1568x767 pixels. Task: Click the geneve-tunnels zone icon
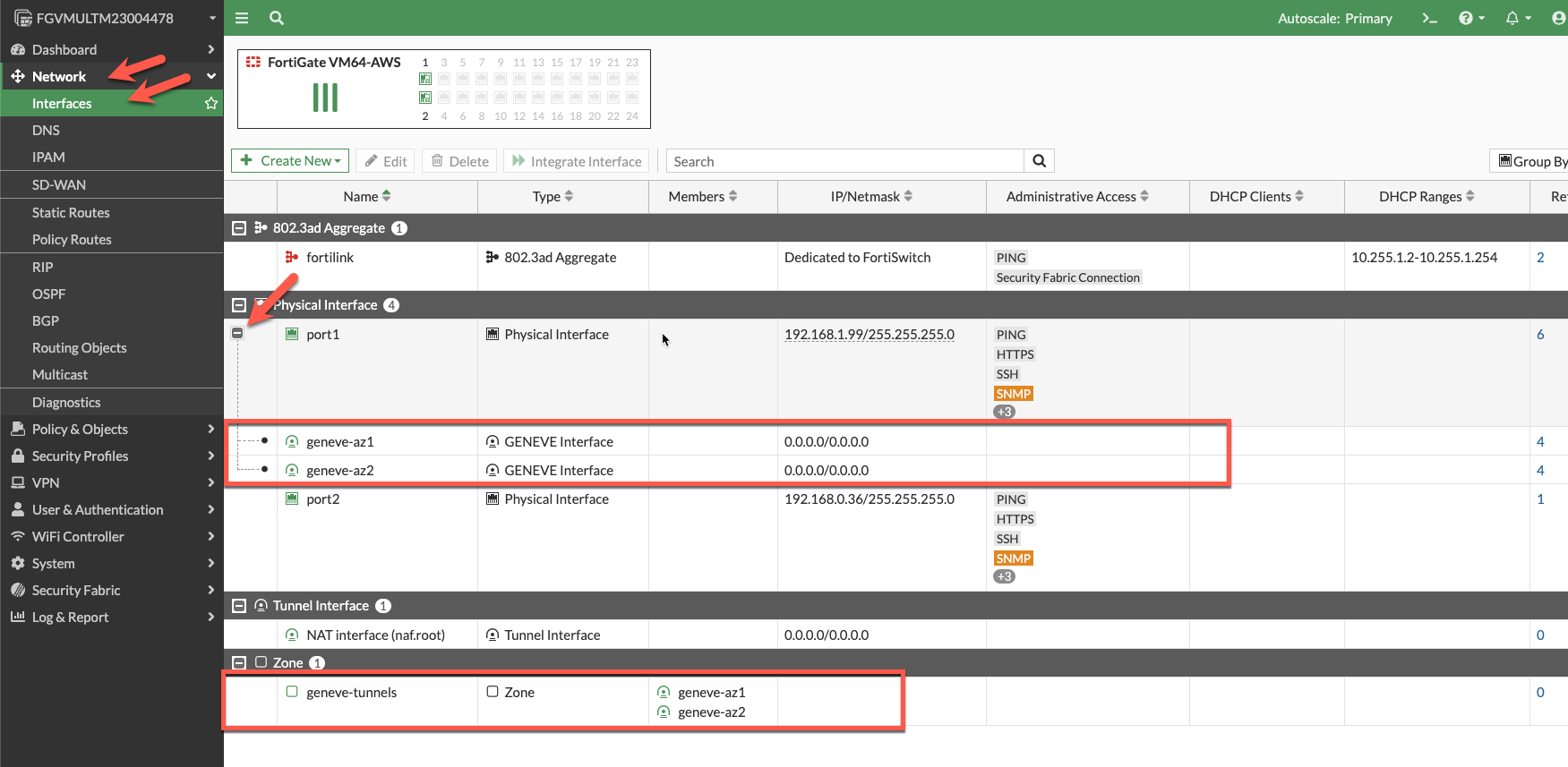coord(292,692)
